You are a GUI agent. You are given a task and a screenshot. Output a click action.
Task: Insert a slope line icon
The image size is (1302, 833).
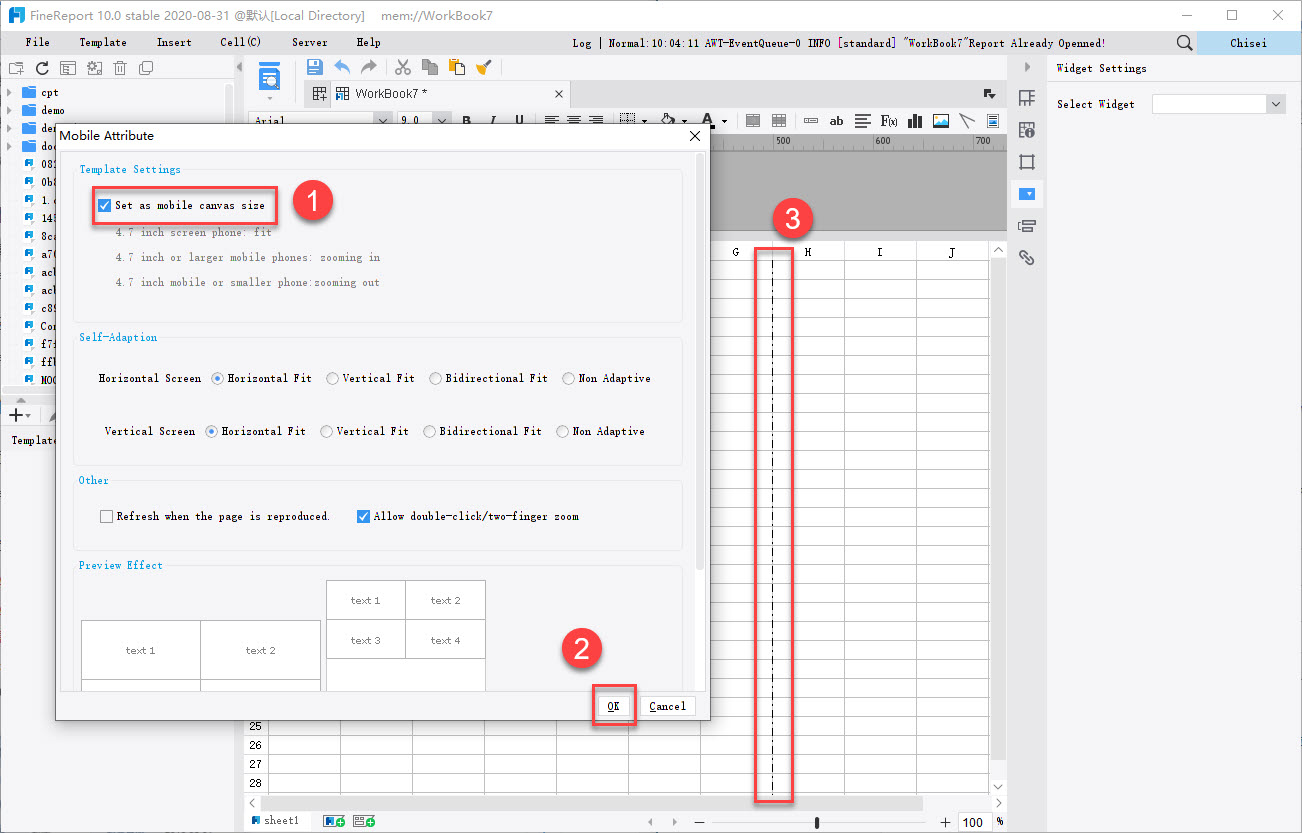(967, 120)
